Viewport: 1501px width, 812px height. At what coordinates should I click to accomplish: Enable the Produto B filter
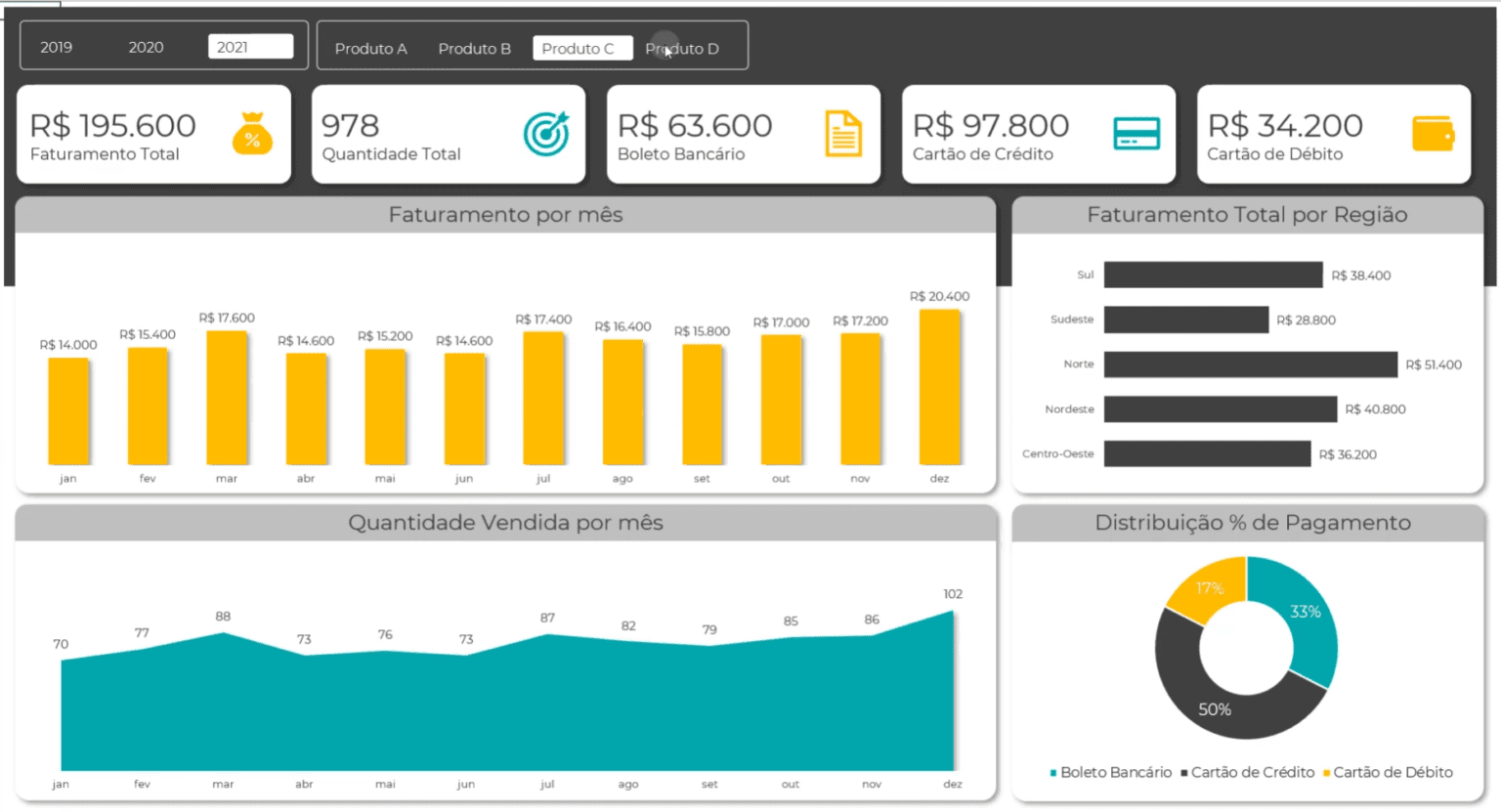coord(475,48)
